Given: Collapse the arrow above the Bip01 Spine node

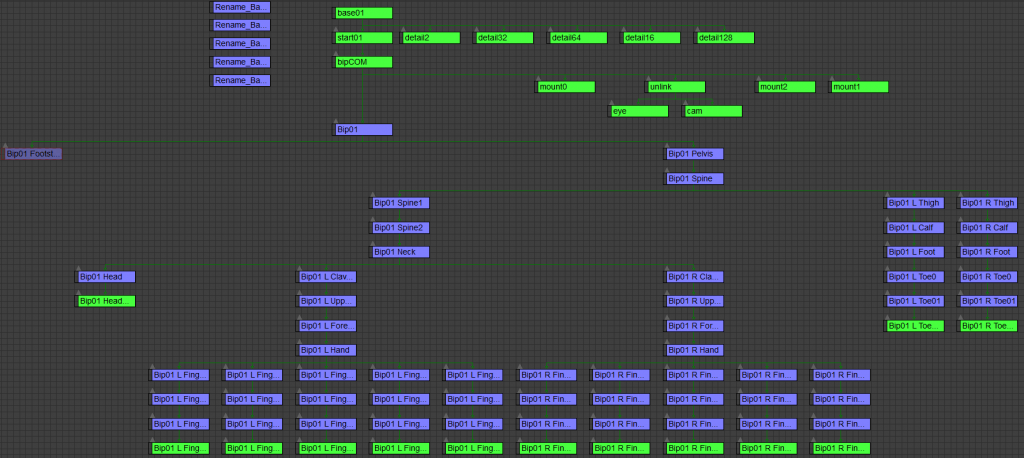Looking at the screenshot, I should 667,170.
